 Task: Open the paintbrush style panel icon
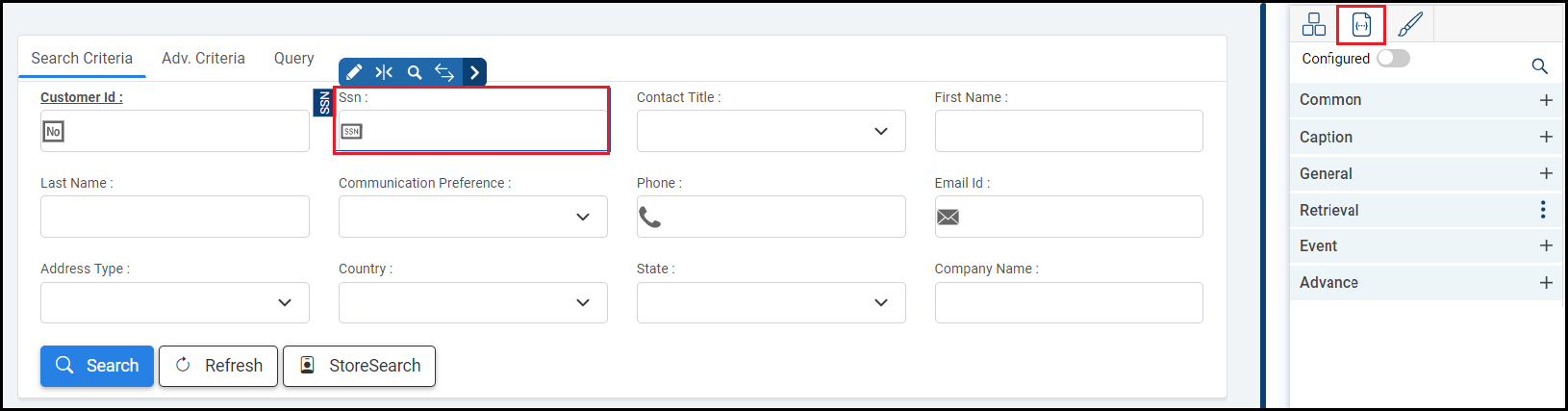pos(1410,24)
